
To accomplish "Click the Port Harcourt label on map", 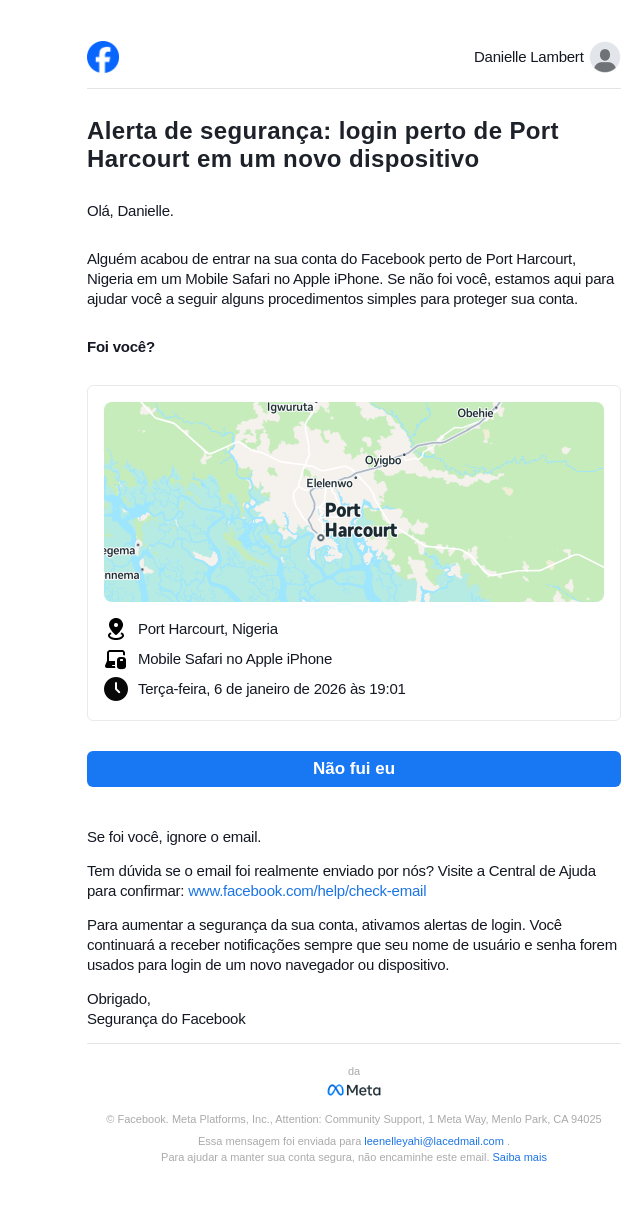I will (x=360, y=520).
